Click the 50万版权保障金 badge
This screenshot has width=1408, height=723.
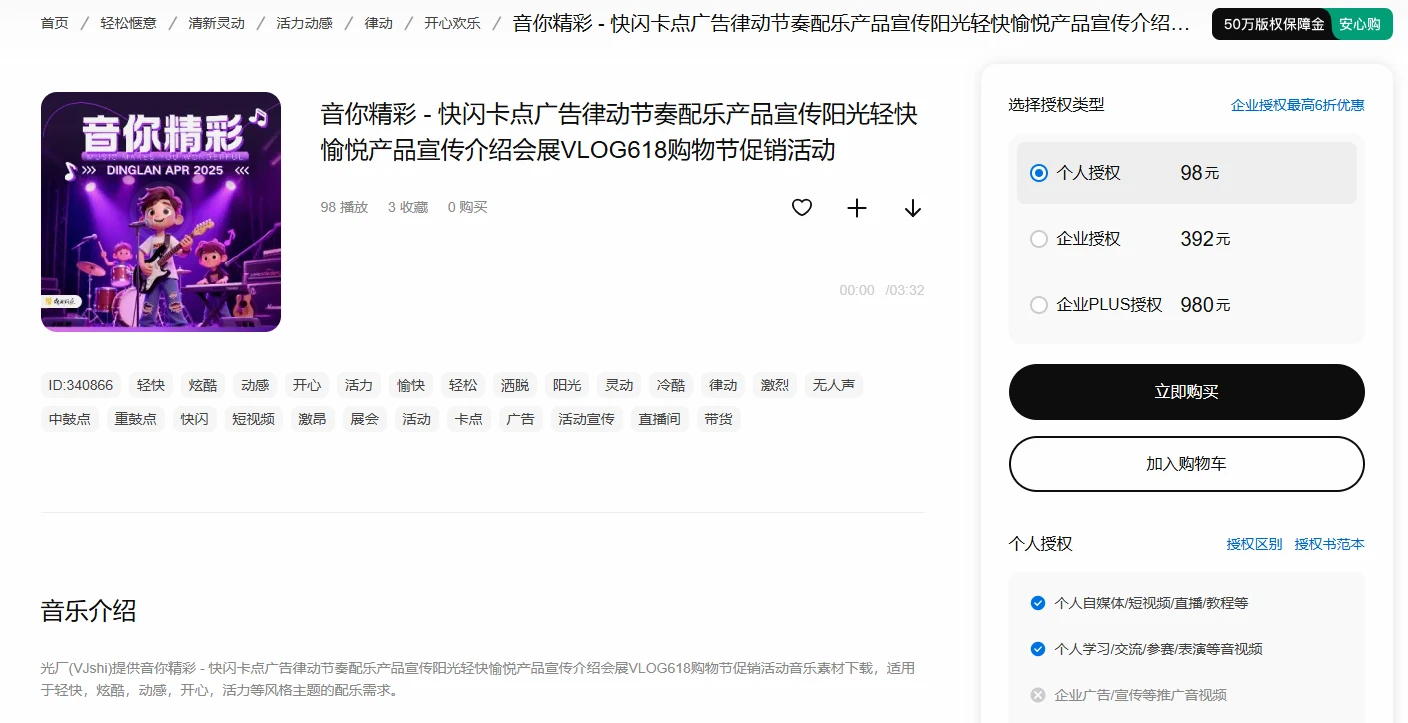tap(1273, 24)
